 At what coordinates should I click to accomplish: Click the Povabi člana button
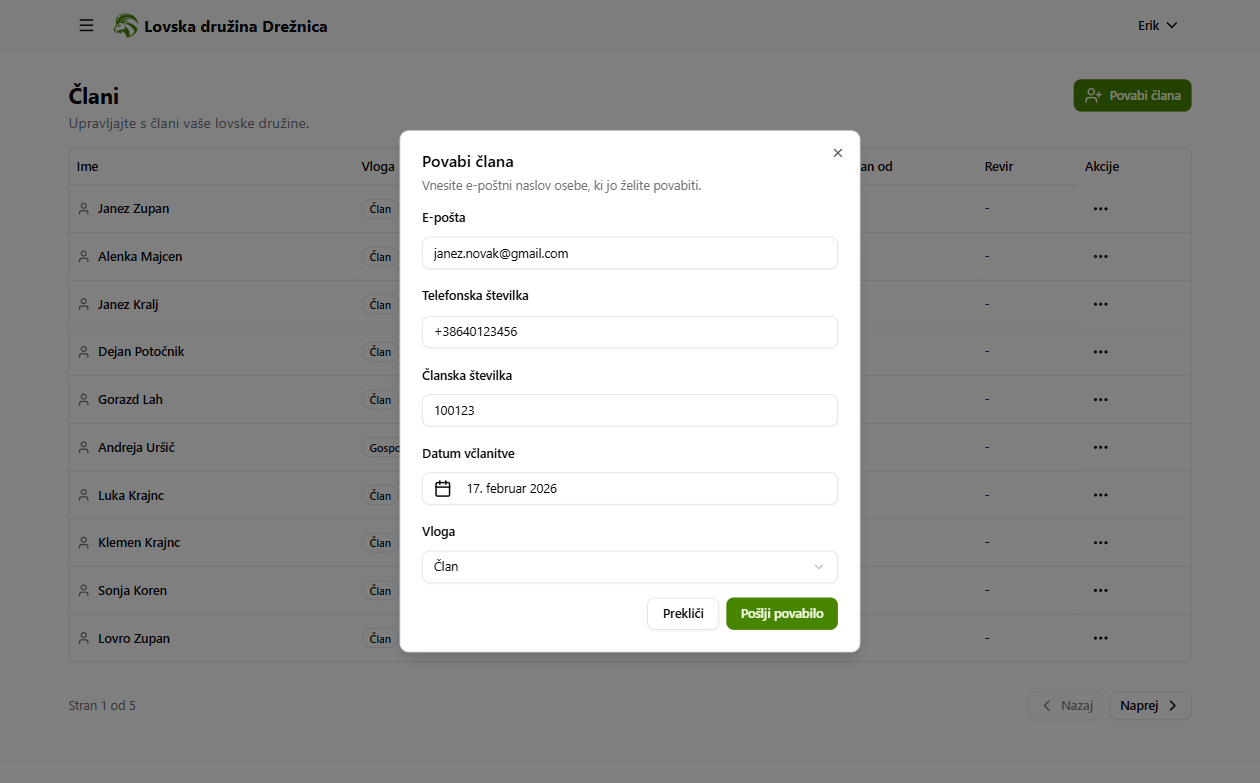(1132, 96)
